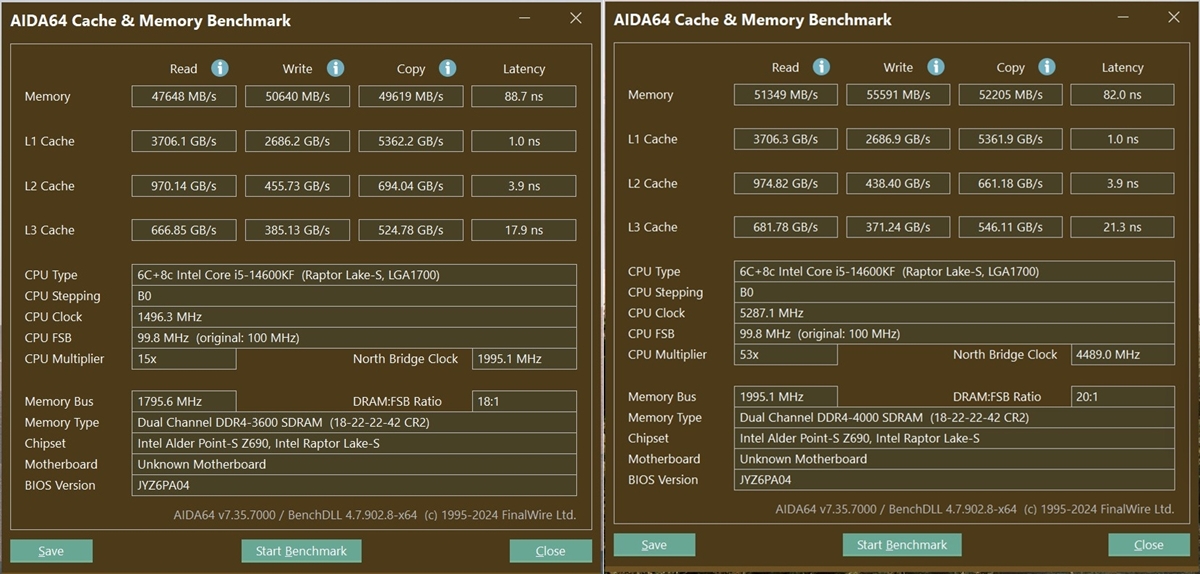Click L3 Cache Latency 17.9 ns

pyautogui.click(x=524, y=230)
